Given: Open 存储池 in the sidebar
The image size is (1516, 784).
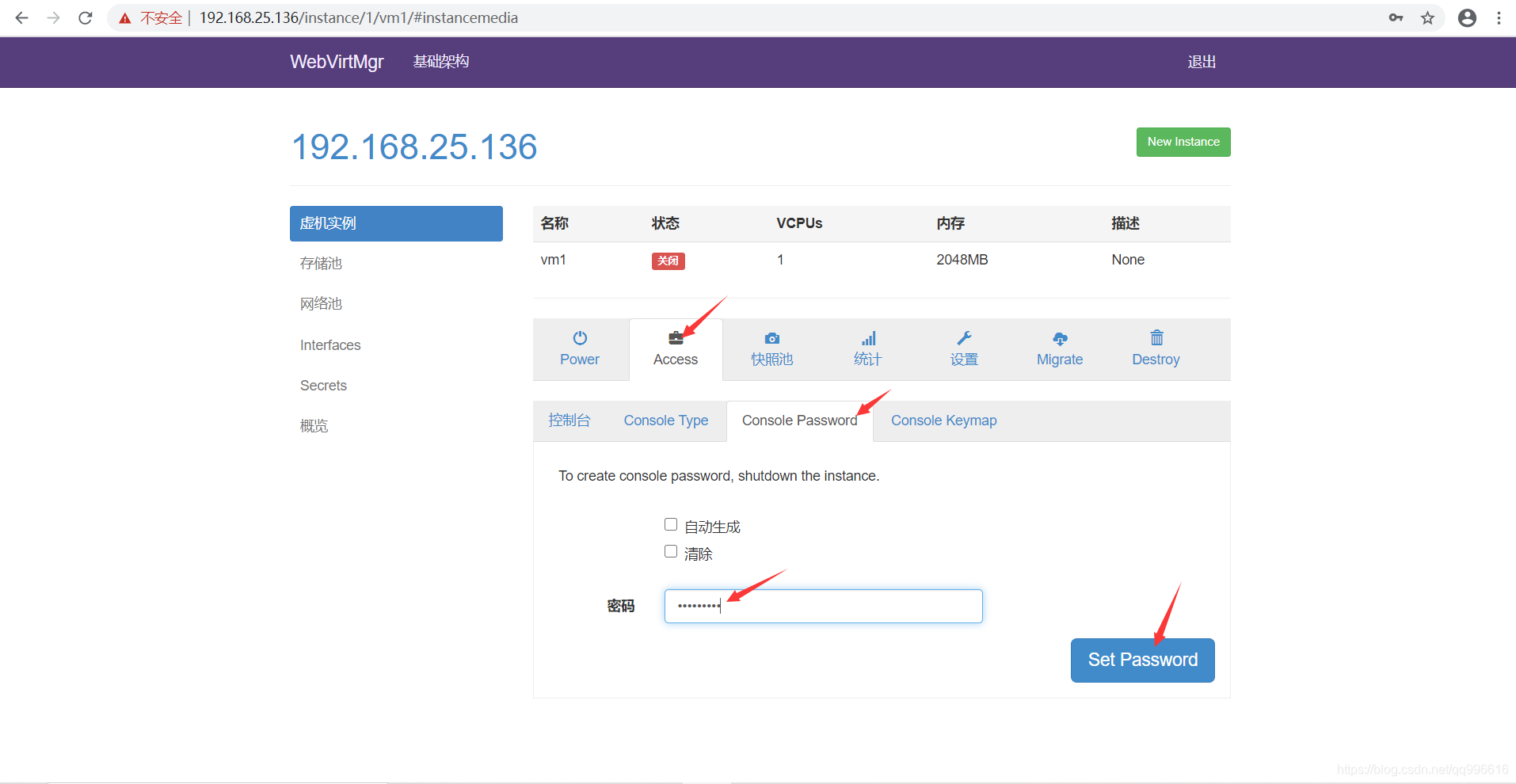Looking at the screenshot, I should click(321, 264).
